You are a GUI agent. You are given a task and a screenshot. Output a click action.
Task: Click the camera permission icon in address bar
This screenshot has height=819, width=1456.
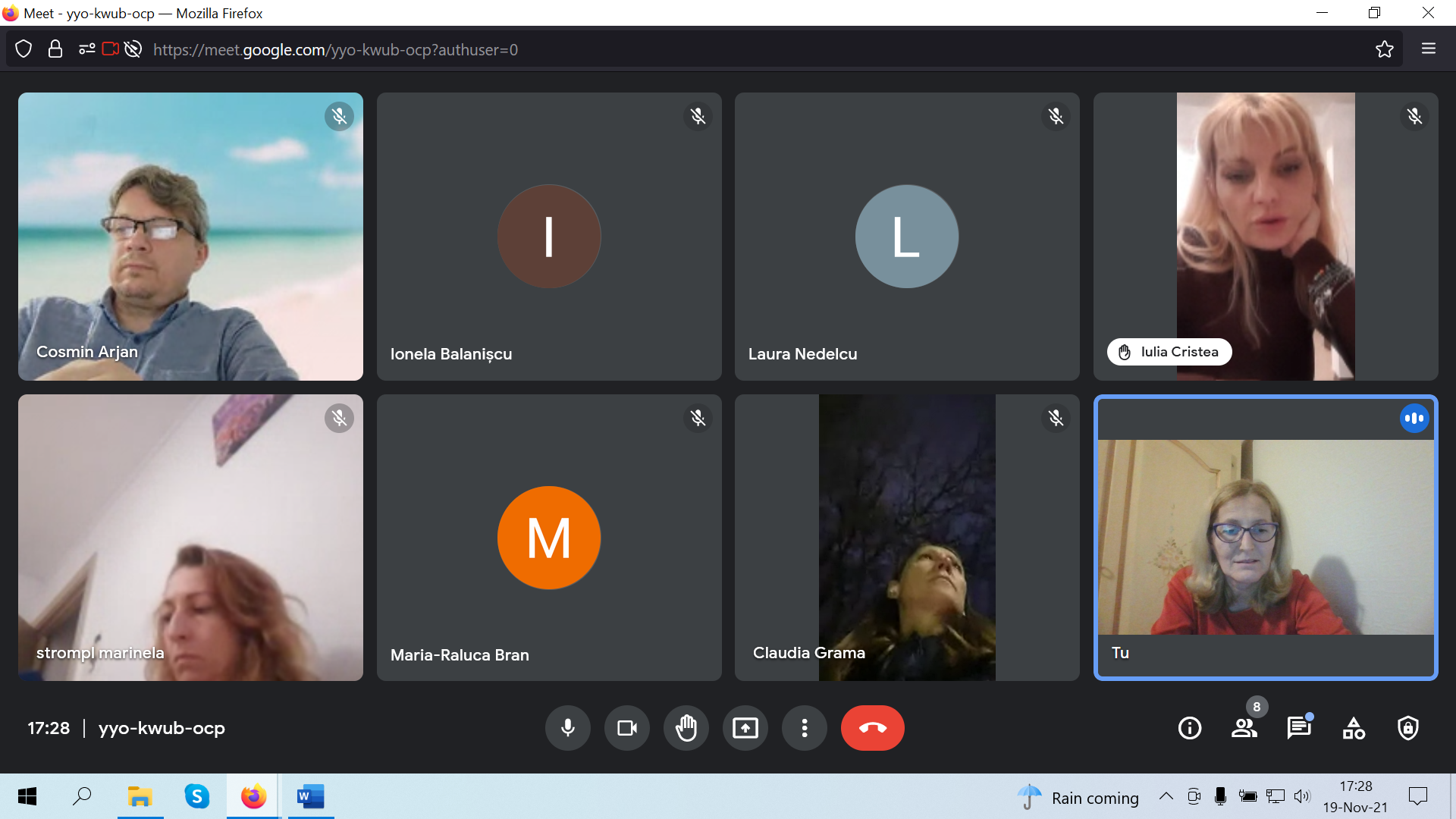(x=110, y=49)
